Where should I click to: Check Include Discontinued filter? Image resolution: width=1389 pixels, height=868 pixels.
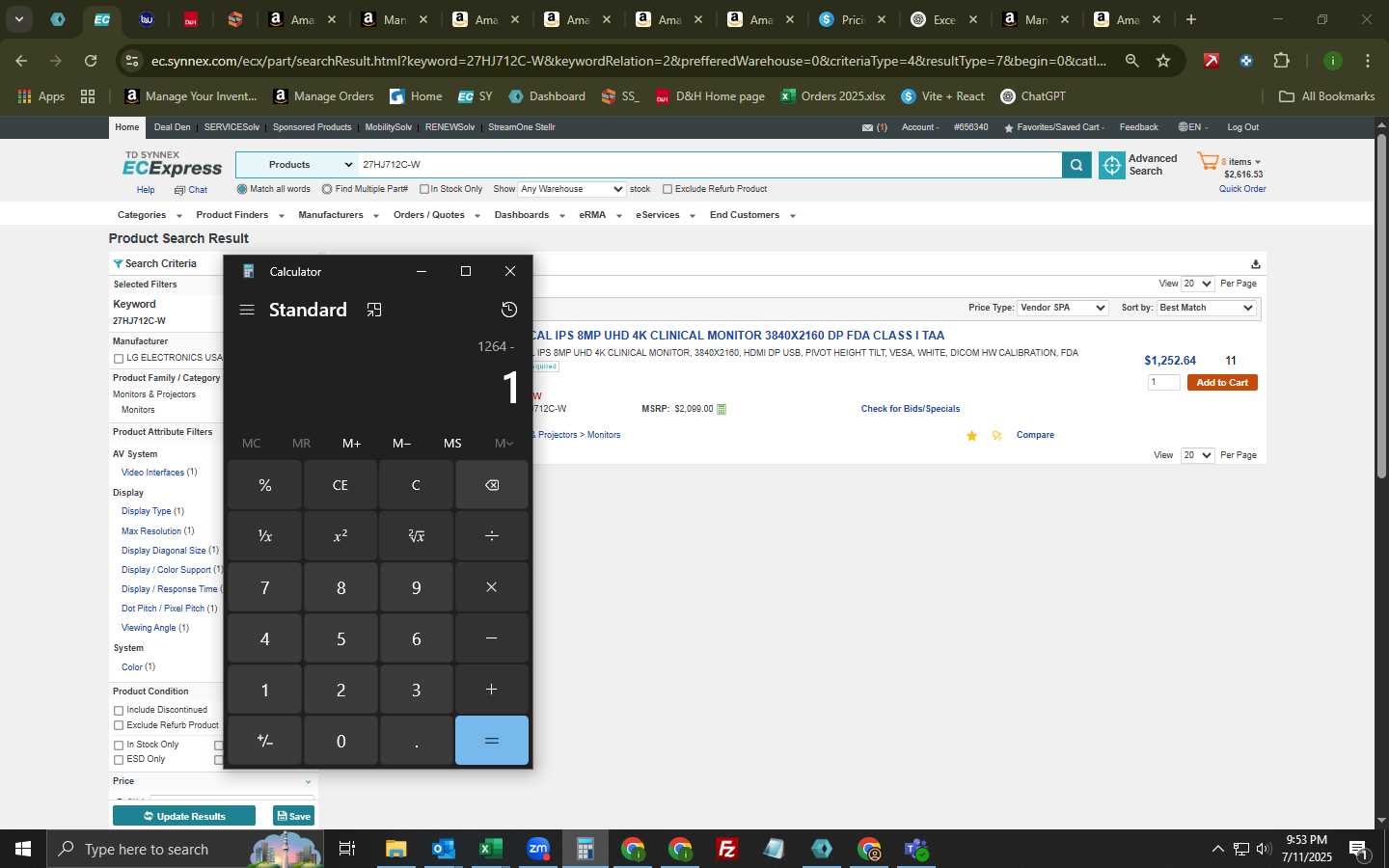coord(119,711)
